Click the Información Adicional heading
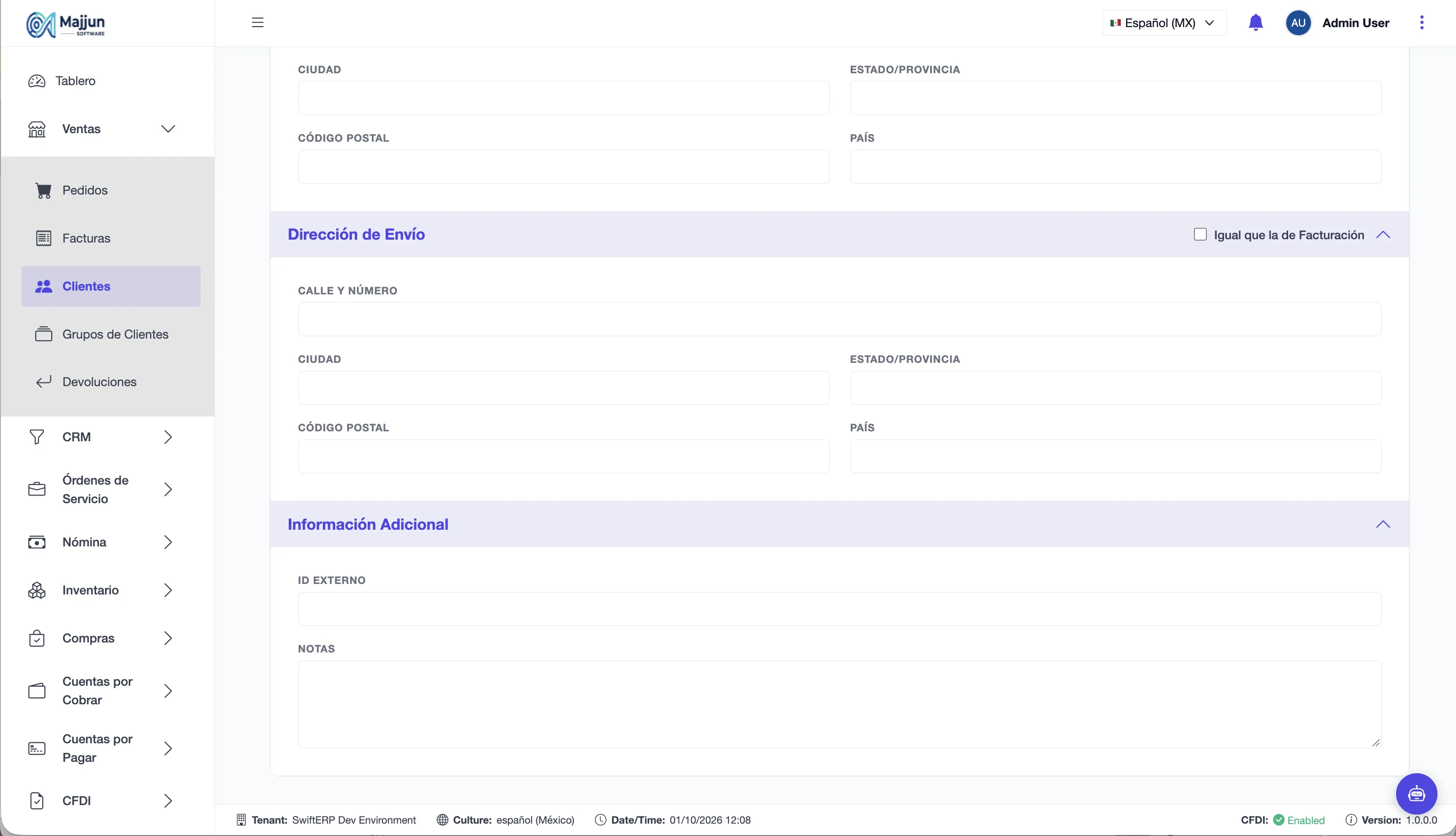The image size is (1456, 836). point(368,524)
